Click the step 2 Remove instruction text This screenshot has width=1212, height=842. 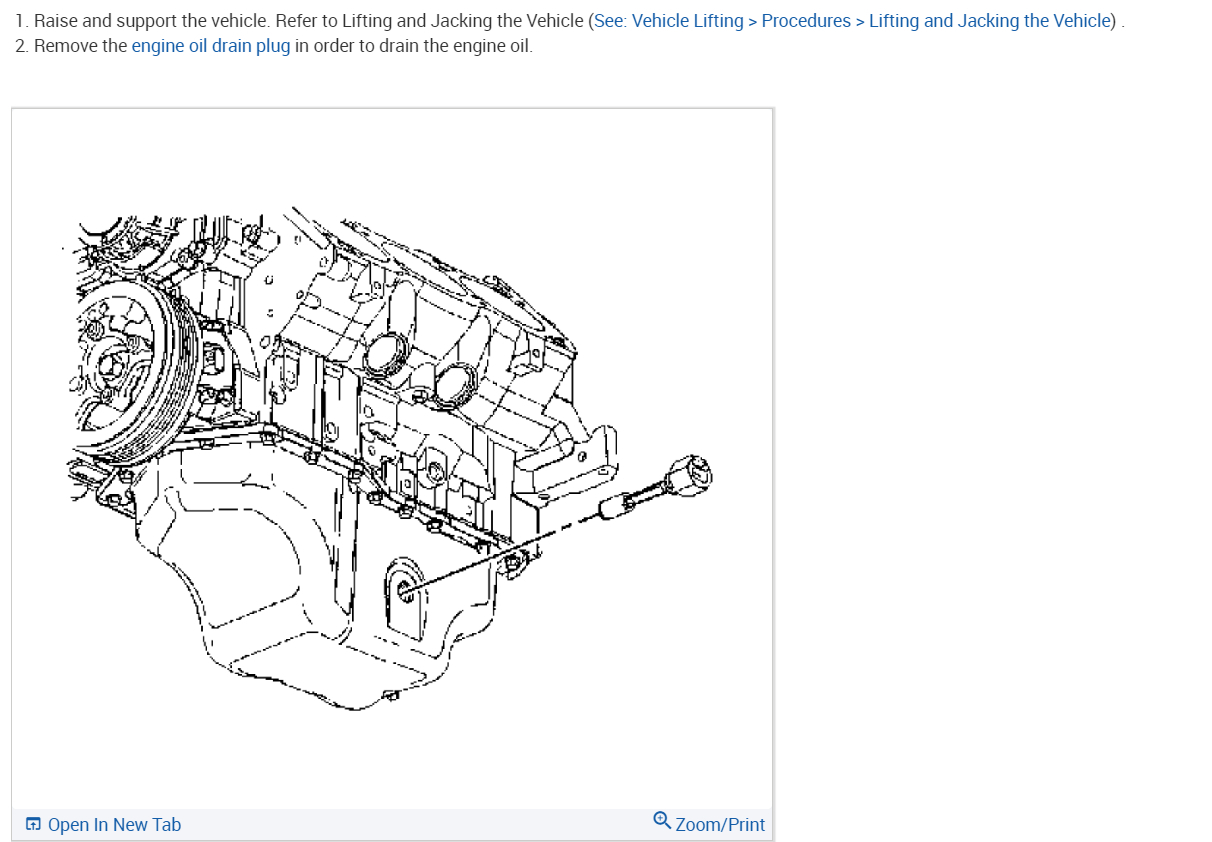[x=274, y=47]
